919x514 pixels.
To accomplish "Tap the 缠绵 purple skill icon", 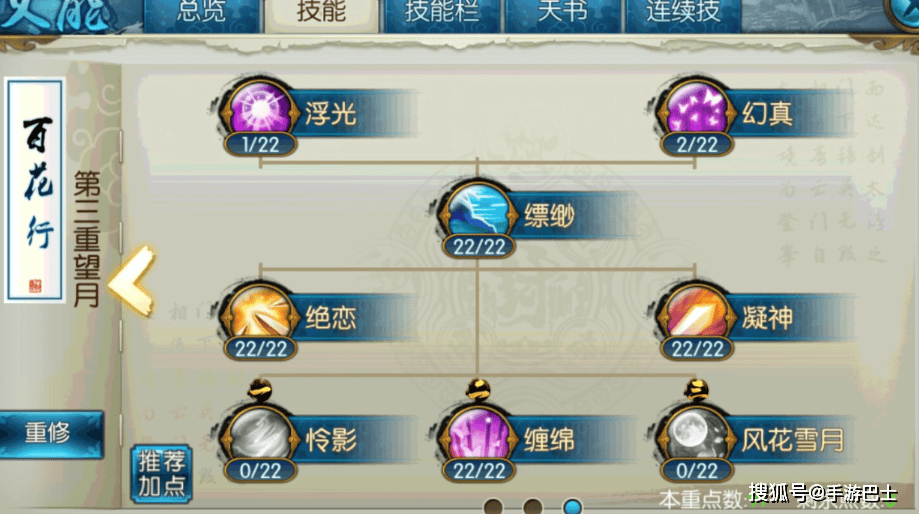I will [x=478, y=435].
